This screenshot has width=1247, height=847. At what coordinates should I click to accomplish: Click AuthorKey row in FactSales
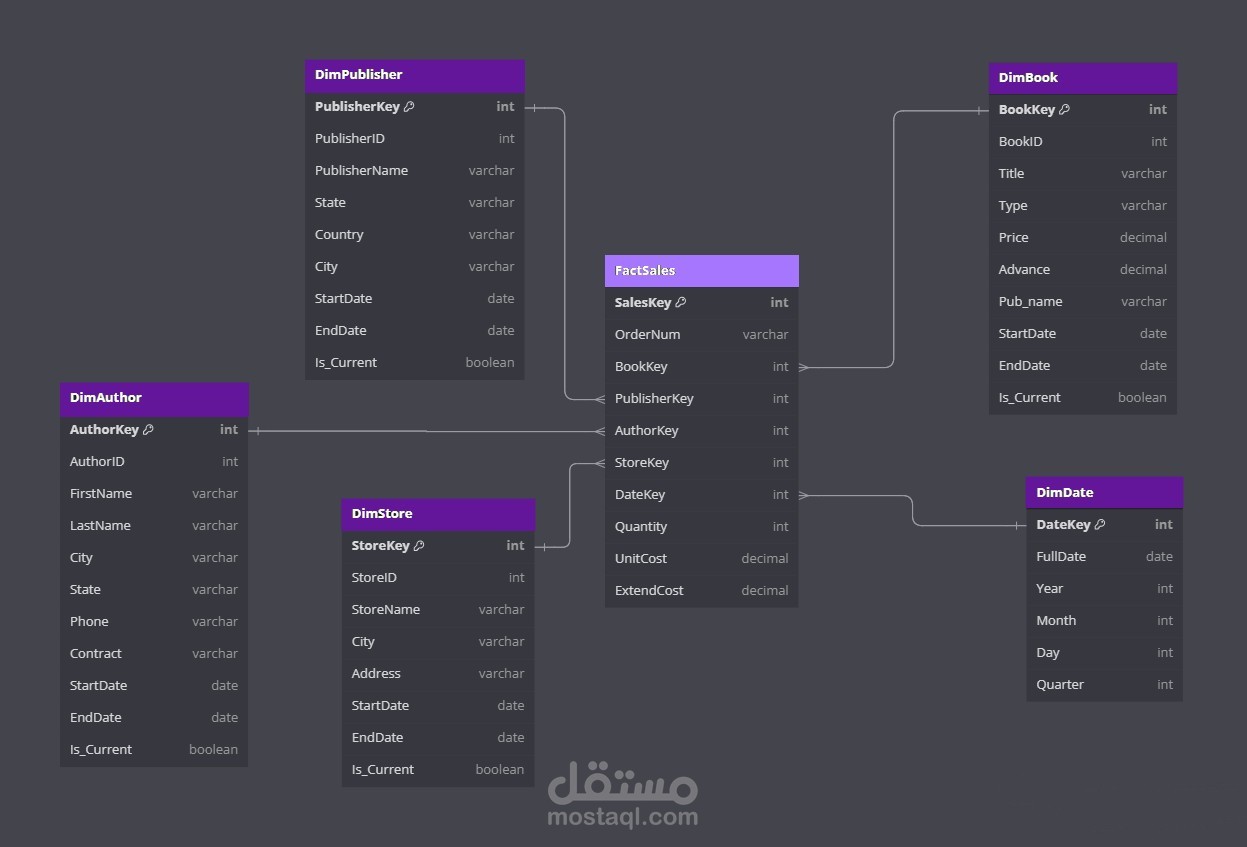pos(702,431)
